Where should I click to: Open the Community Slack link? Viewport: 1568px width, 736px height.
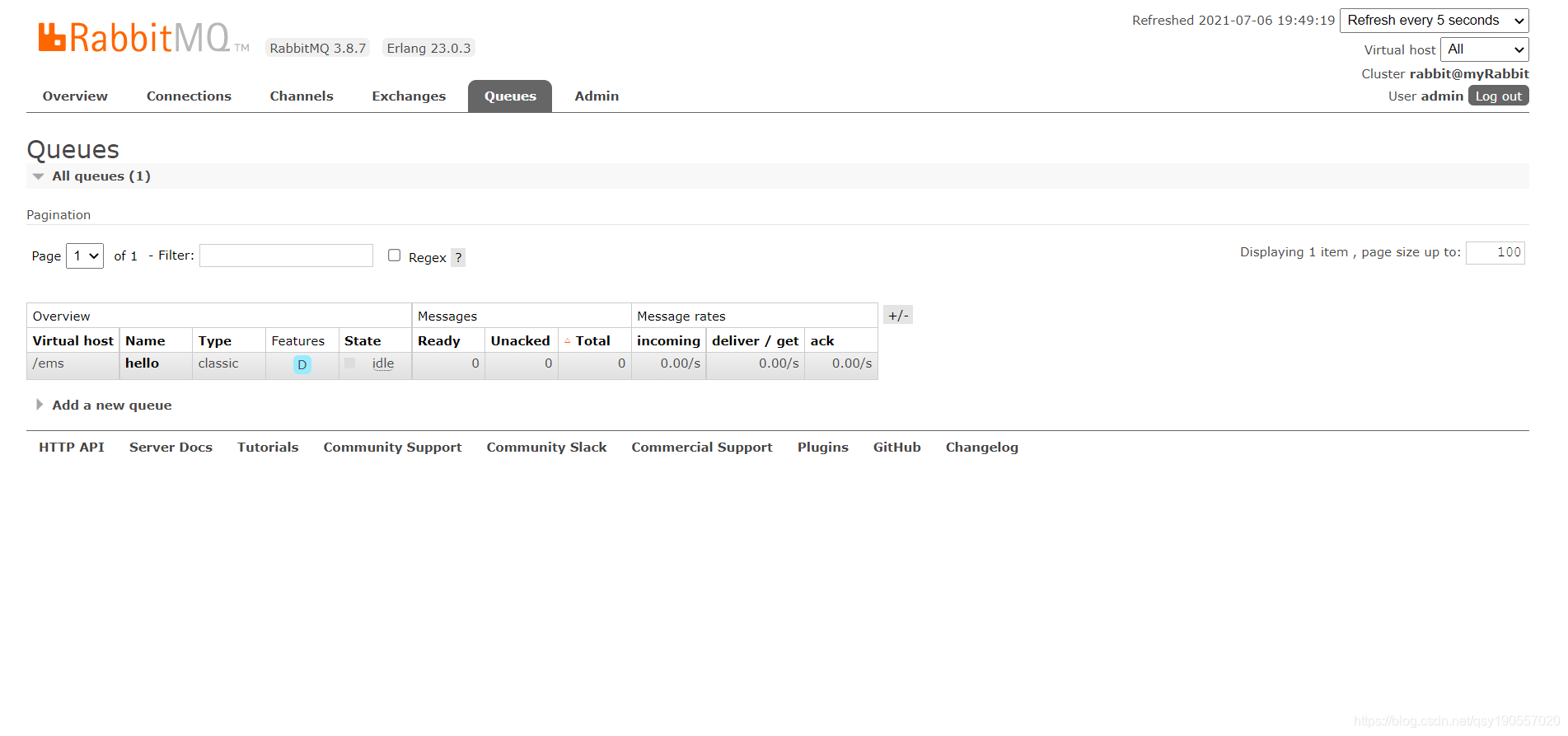point(546,448)
